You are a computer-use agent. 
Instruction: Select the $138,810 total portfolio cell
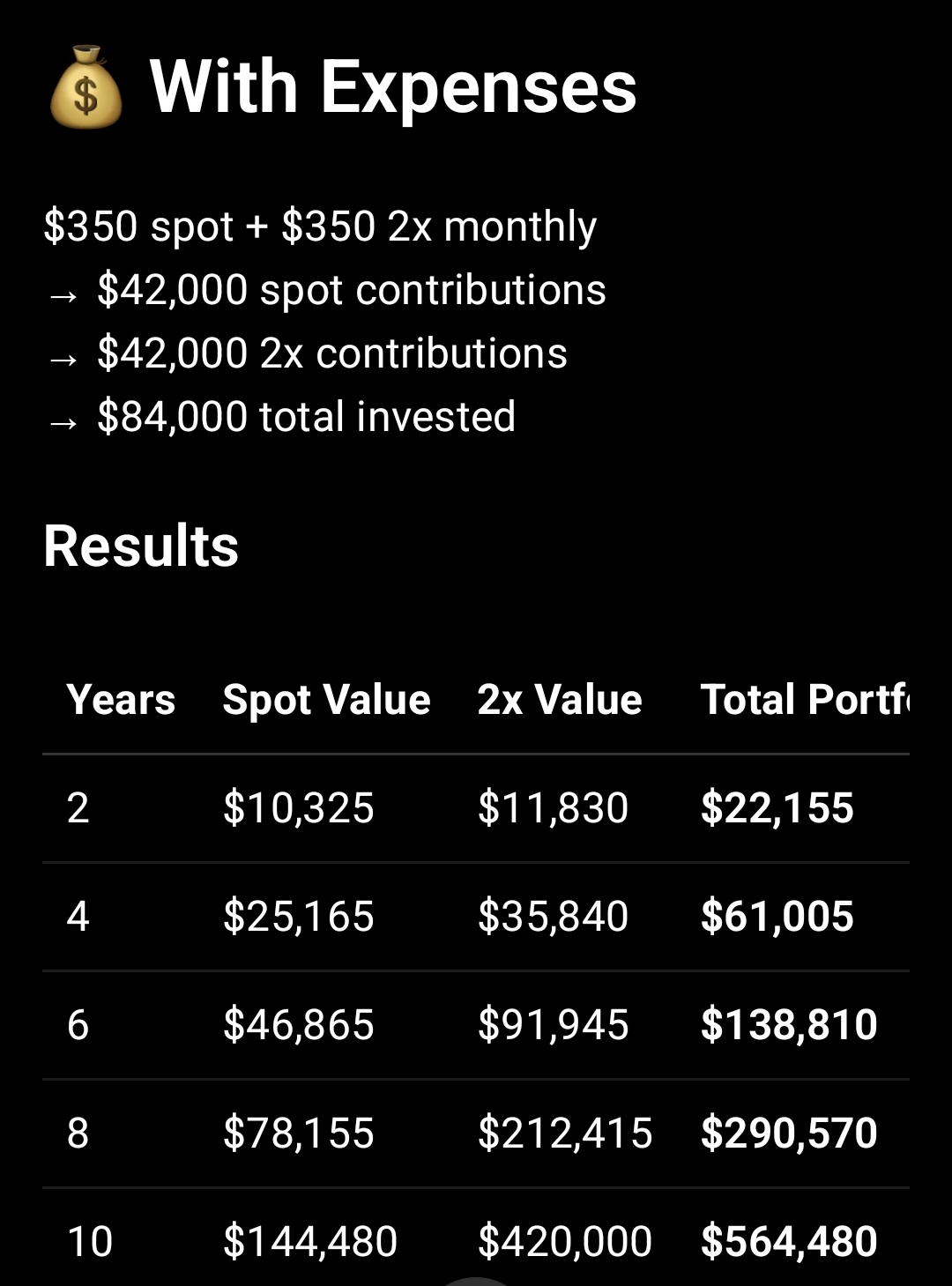pyautogui.click(x=789, y=1025)
